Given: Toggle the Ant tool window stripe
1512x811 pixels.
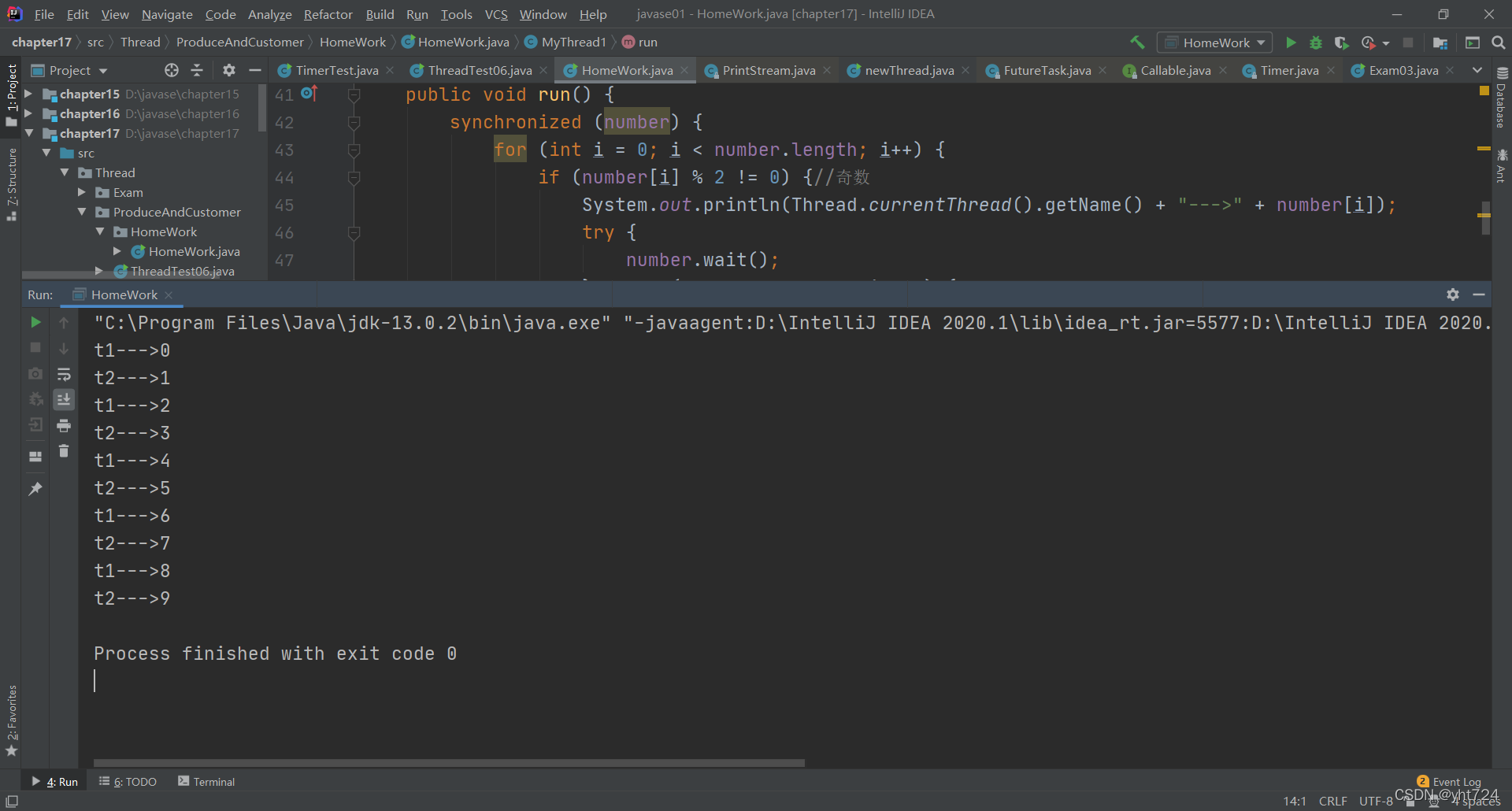Looking at the screenshot, I should [x=1502, y=165].
